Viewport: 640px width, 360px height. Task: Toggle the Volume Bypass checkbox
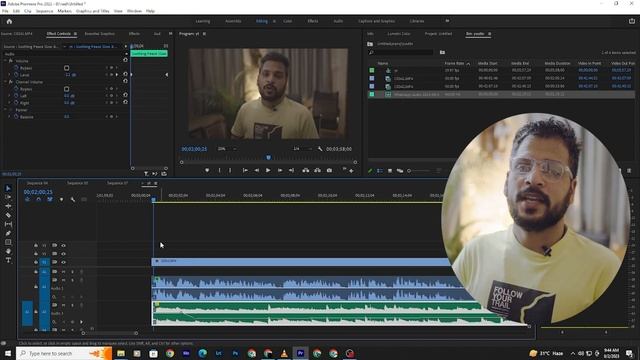click(x=67, y=68)
